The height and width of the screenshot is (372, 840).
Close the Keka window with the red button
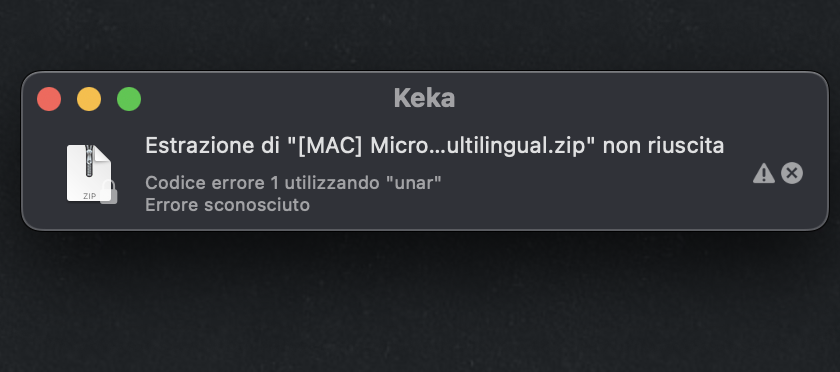coord(49,99)
